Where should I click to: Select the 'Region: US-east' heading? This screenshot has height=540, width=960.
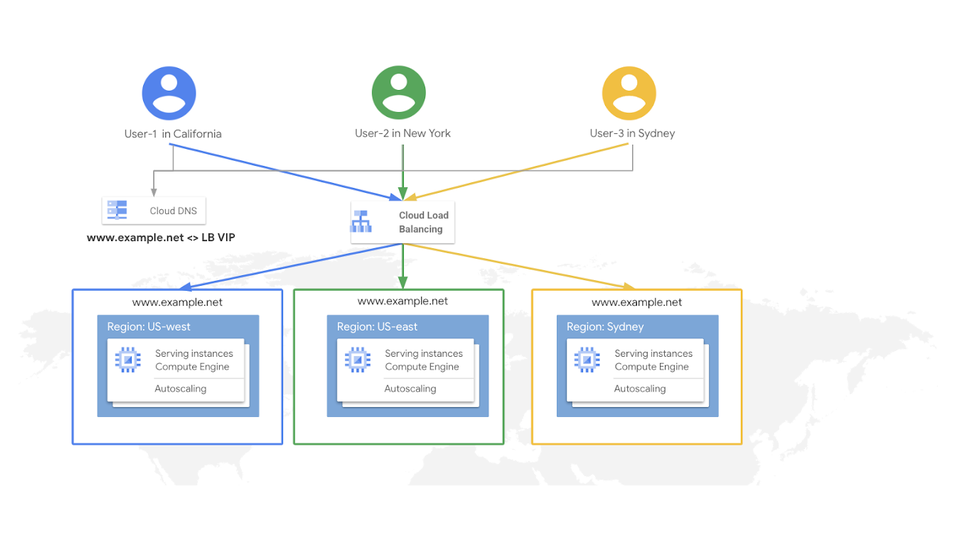[377, 327]
